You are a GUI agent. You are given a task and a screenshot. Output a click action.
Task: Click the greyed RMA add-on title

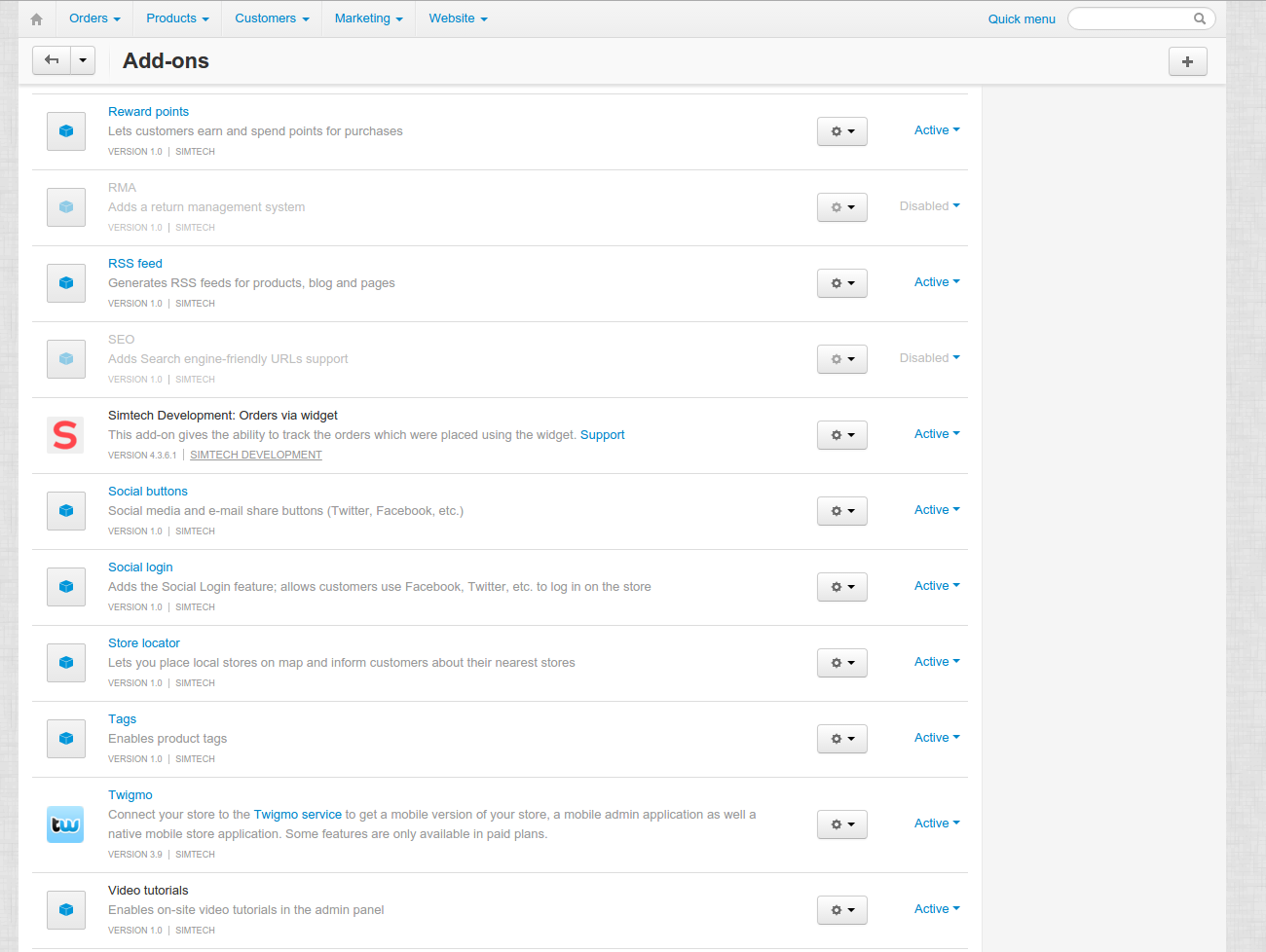point(122,188)
